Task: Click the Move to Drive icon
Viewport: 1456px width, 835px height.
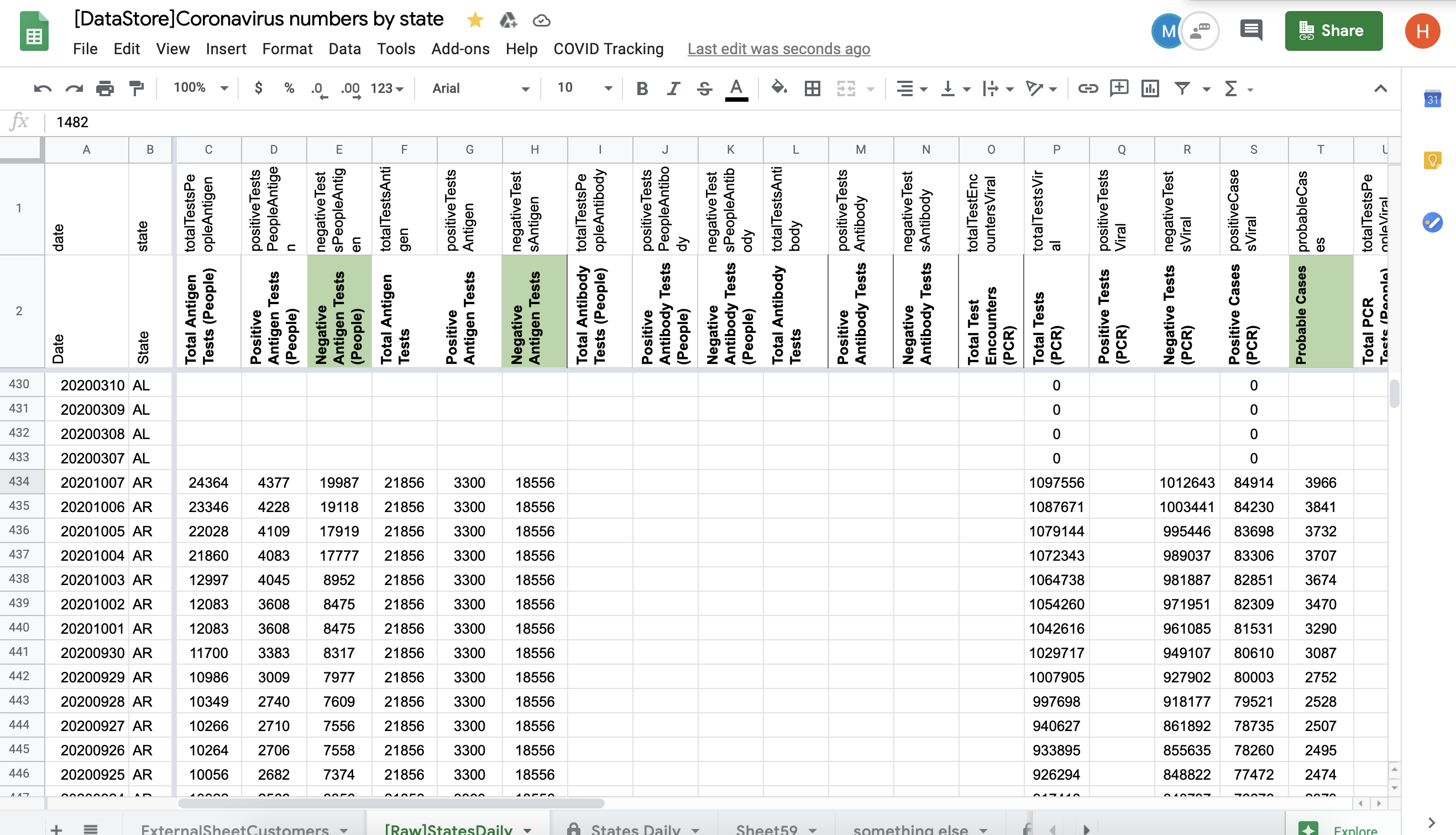Action: tap(508, 20)
